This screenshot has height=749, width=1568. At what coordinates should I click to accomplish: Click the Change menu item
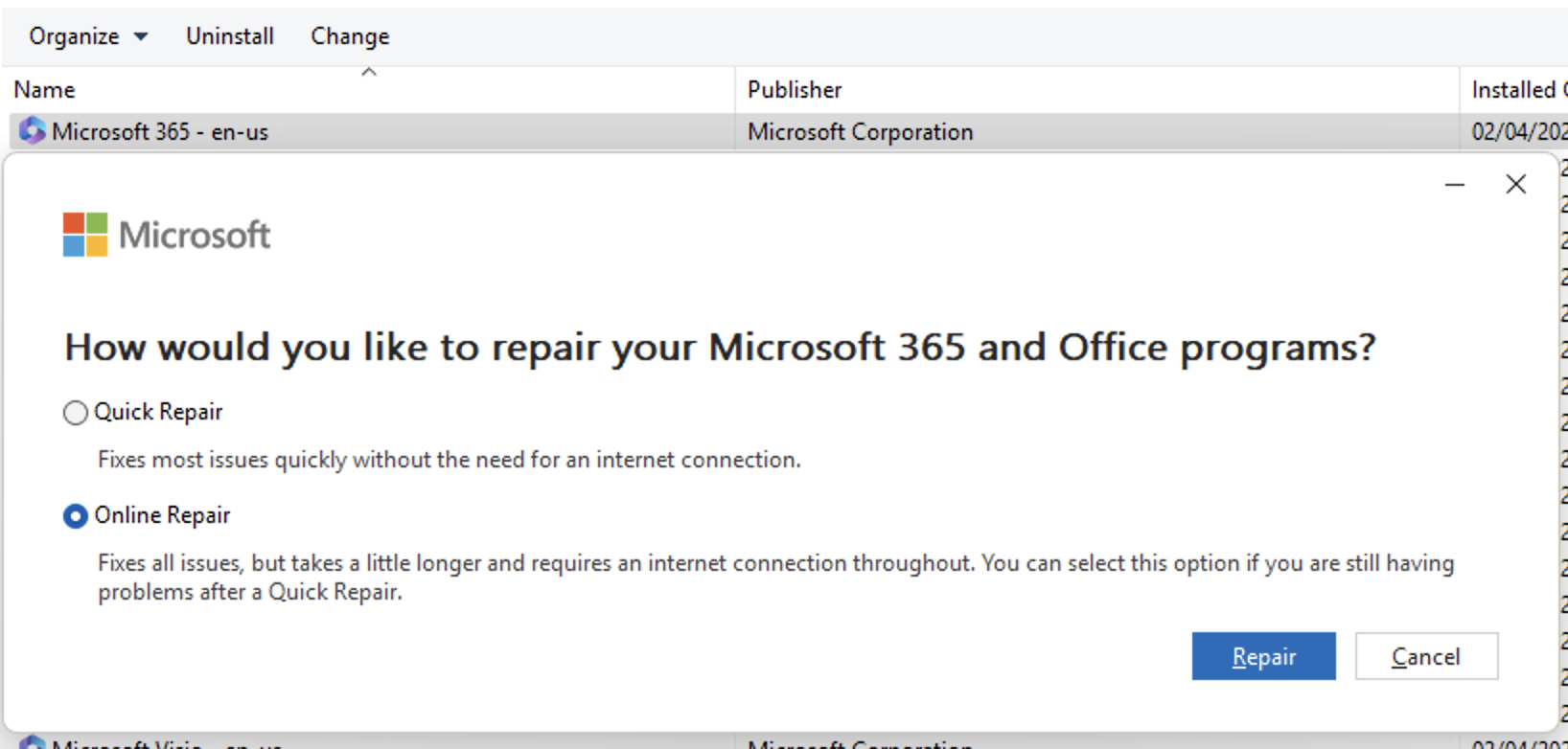tap(349, 35)
